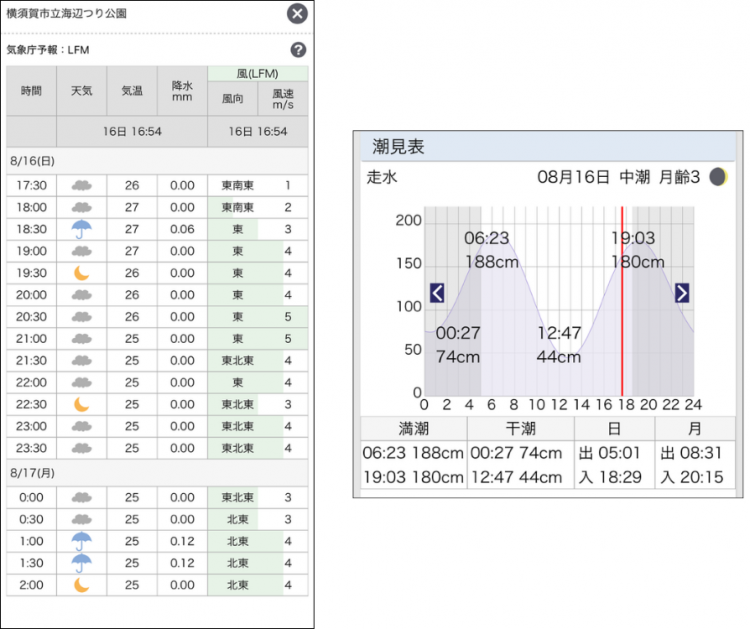Viewport: 750px width, 629px height.
Task: Click the cloud icon in 0:30 row
Action: pos(82,519)
